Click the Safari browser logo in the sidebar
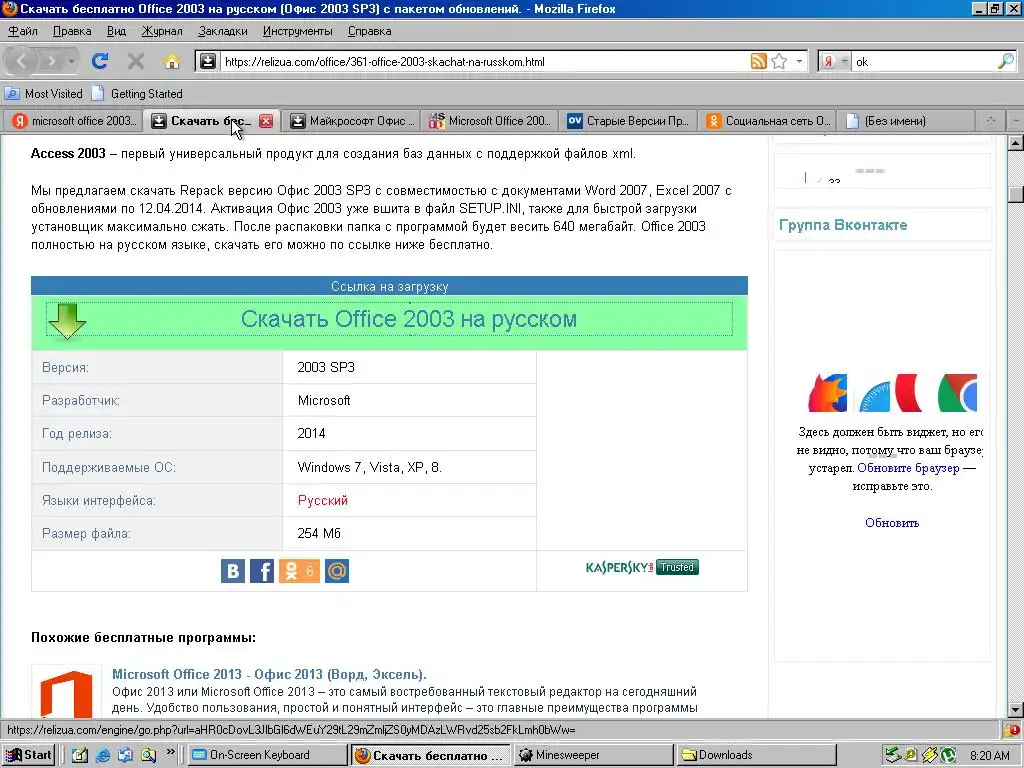Screen dimensions: 1024x768 874,397
